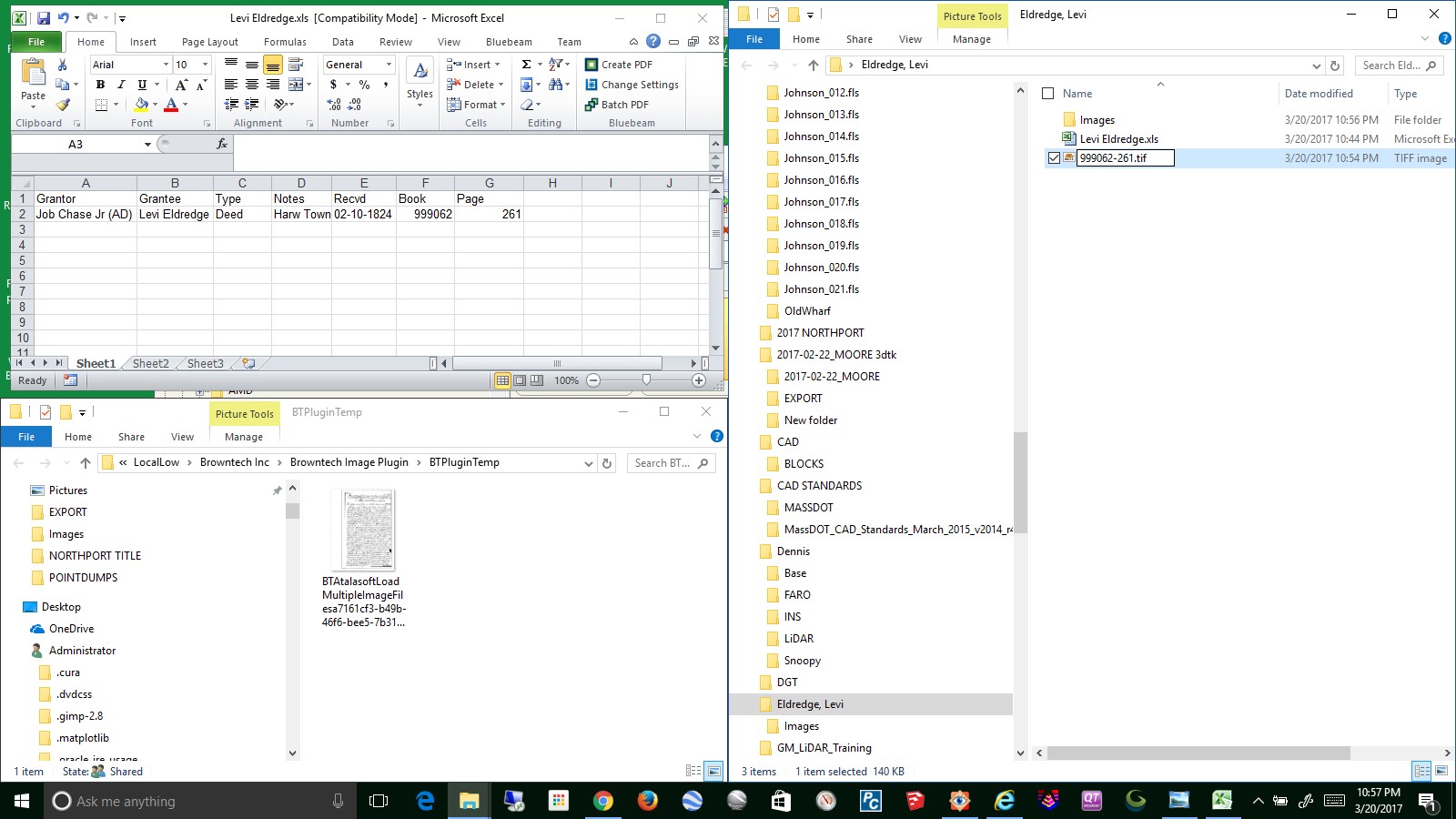Click the Center text alignment icon
Image resolution: width=1456 pixels, height=819 pixels.
(252, 85)
